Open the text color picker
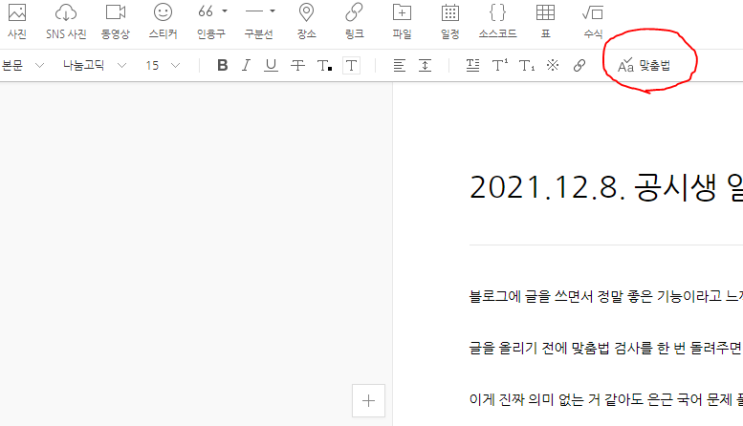The width and height of the screenshot is (743, 426). [x=325, y=65]
